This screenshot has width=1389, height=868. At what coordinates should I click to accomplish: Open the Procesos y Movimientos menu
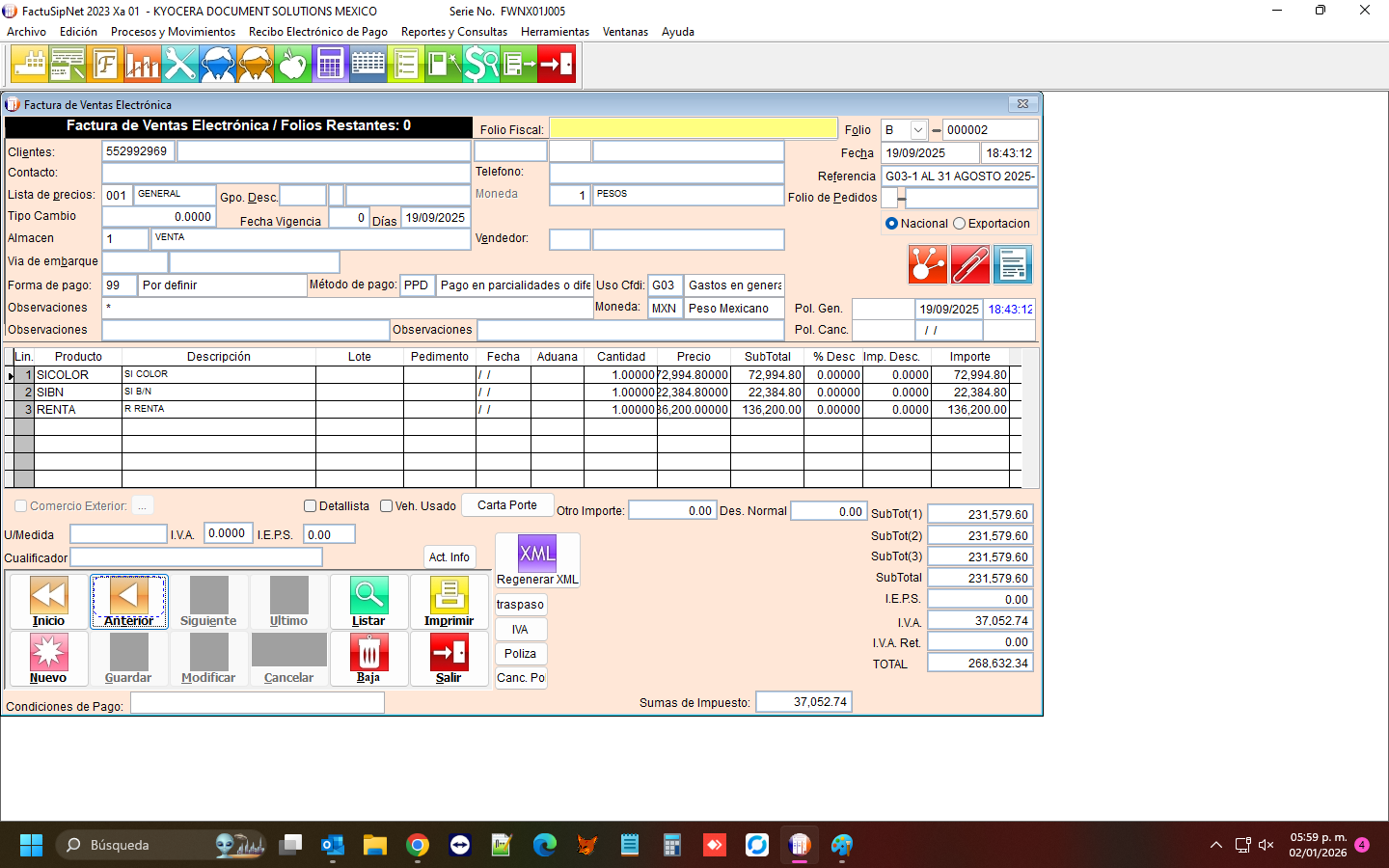click(x=173, y=32)
